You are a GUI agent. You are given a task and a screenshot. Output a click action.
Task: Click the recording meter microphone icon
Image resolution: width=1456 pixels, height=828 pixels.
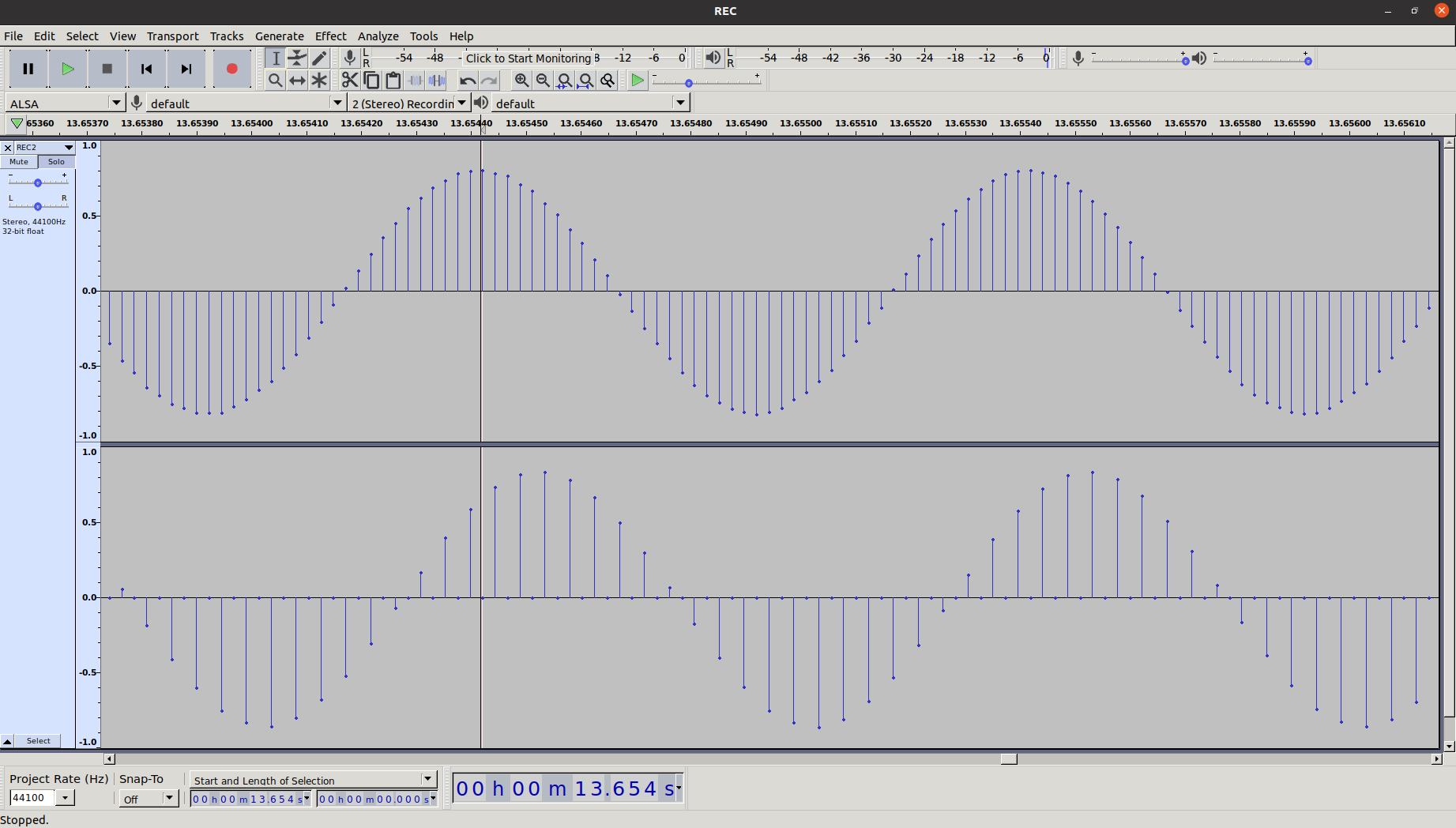[x=349, y=58]
